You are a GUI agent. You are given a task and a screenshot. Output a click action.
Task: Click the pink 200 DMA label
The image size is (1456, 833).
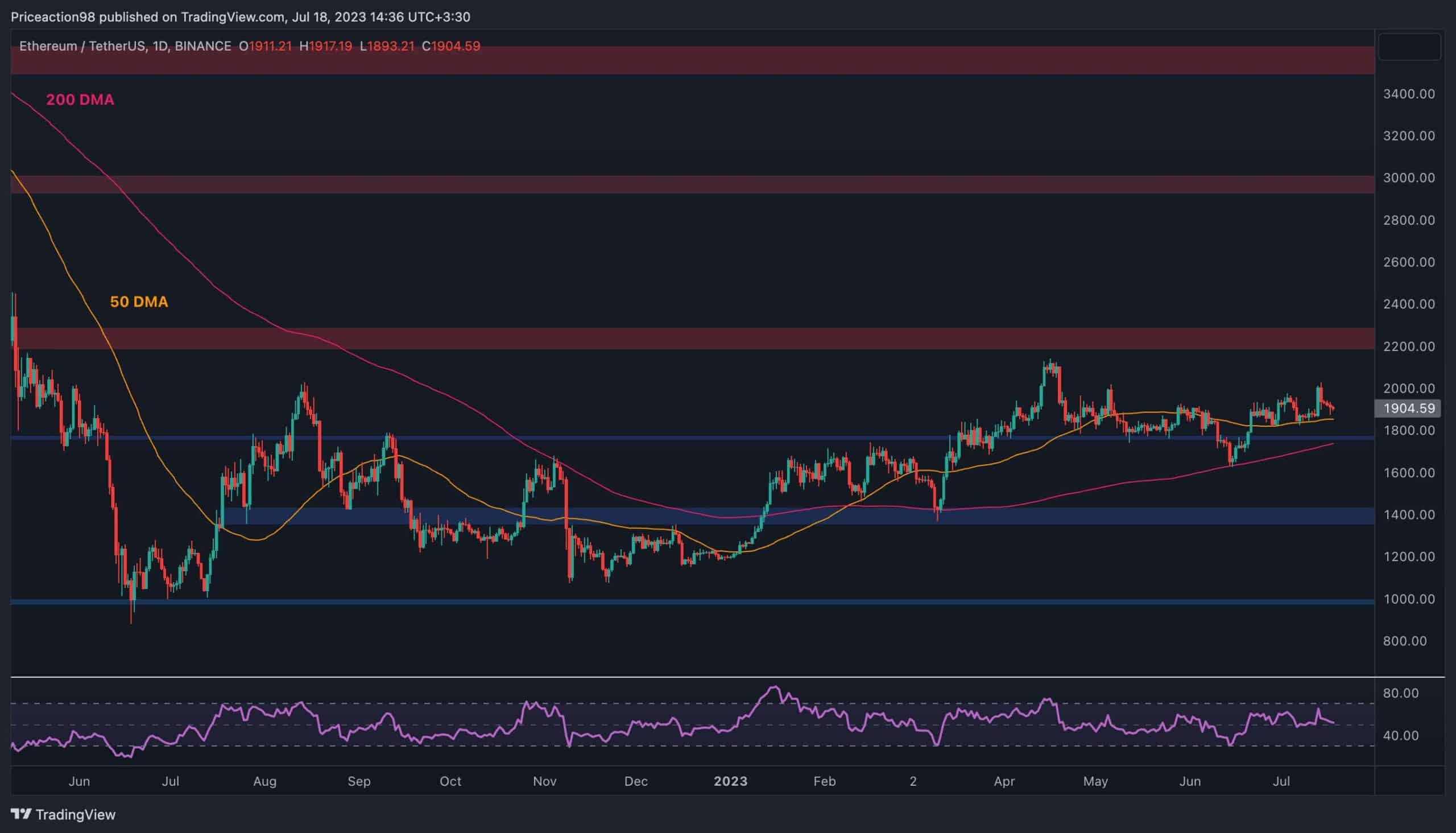pyautogui.click(x=80, y=100)
